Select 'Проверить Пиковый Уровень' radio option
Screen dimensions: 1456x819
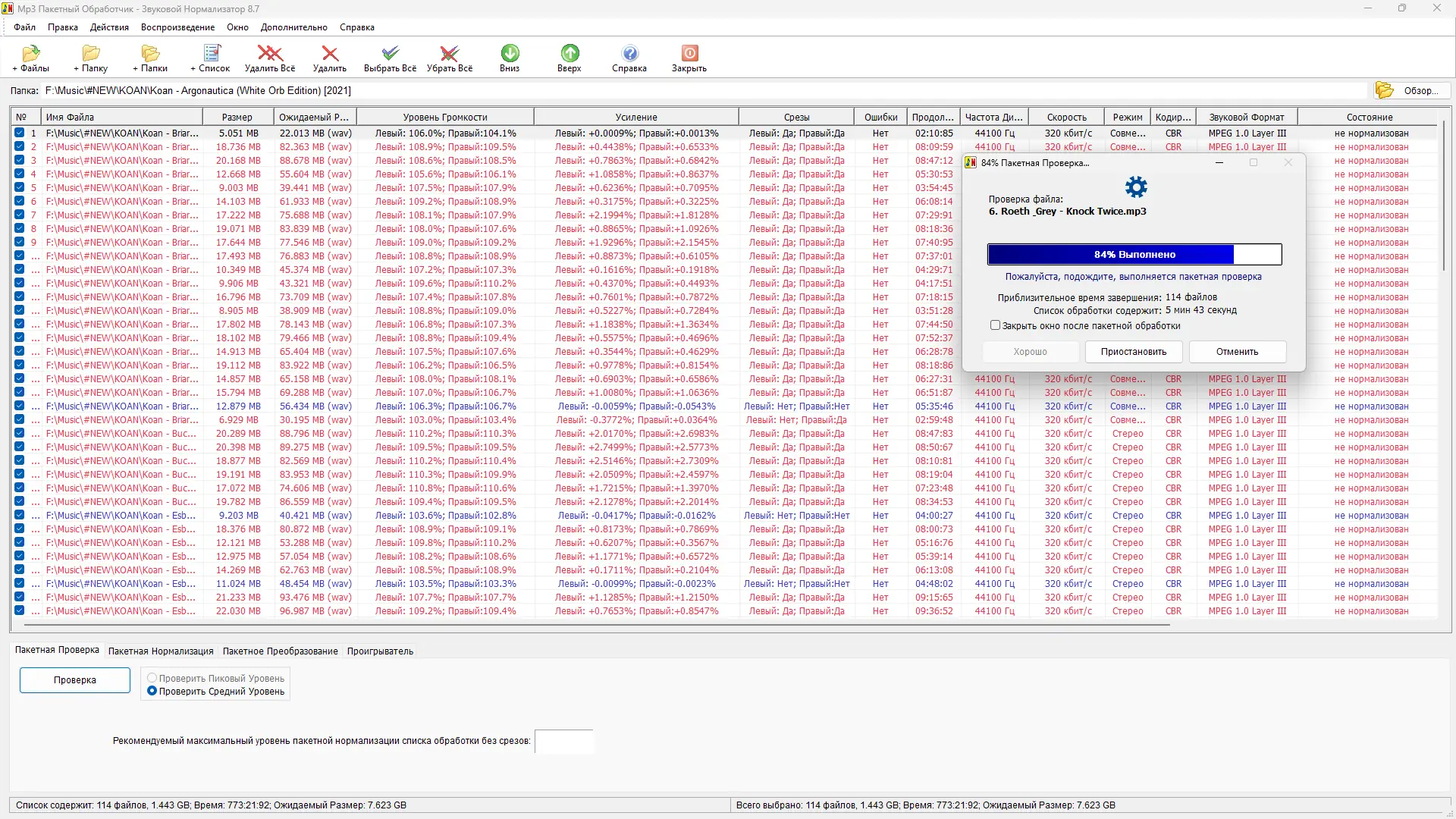click(152, 678)
